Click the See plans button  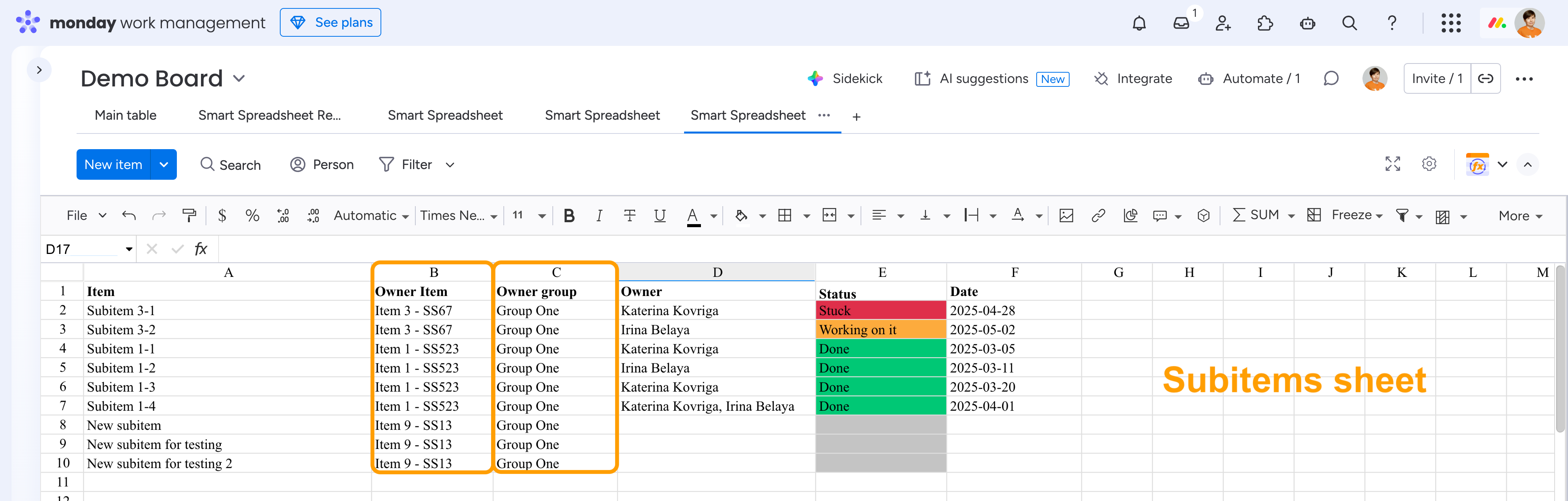coord(330,23)
